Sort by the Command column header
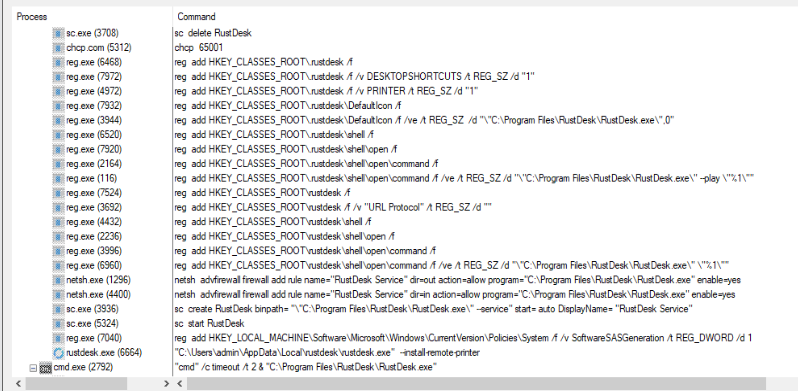This screenshot has height=391, width=798. pyautogui.click(x=196, y=17)
